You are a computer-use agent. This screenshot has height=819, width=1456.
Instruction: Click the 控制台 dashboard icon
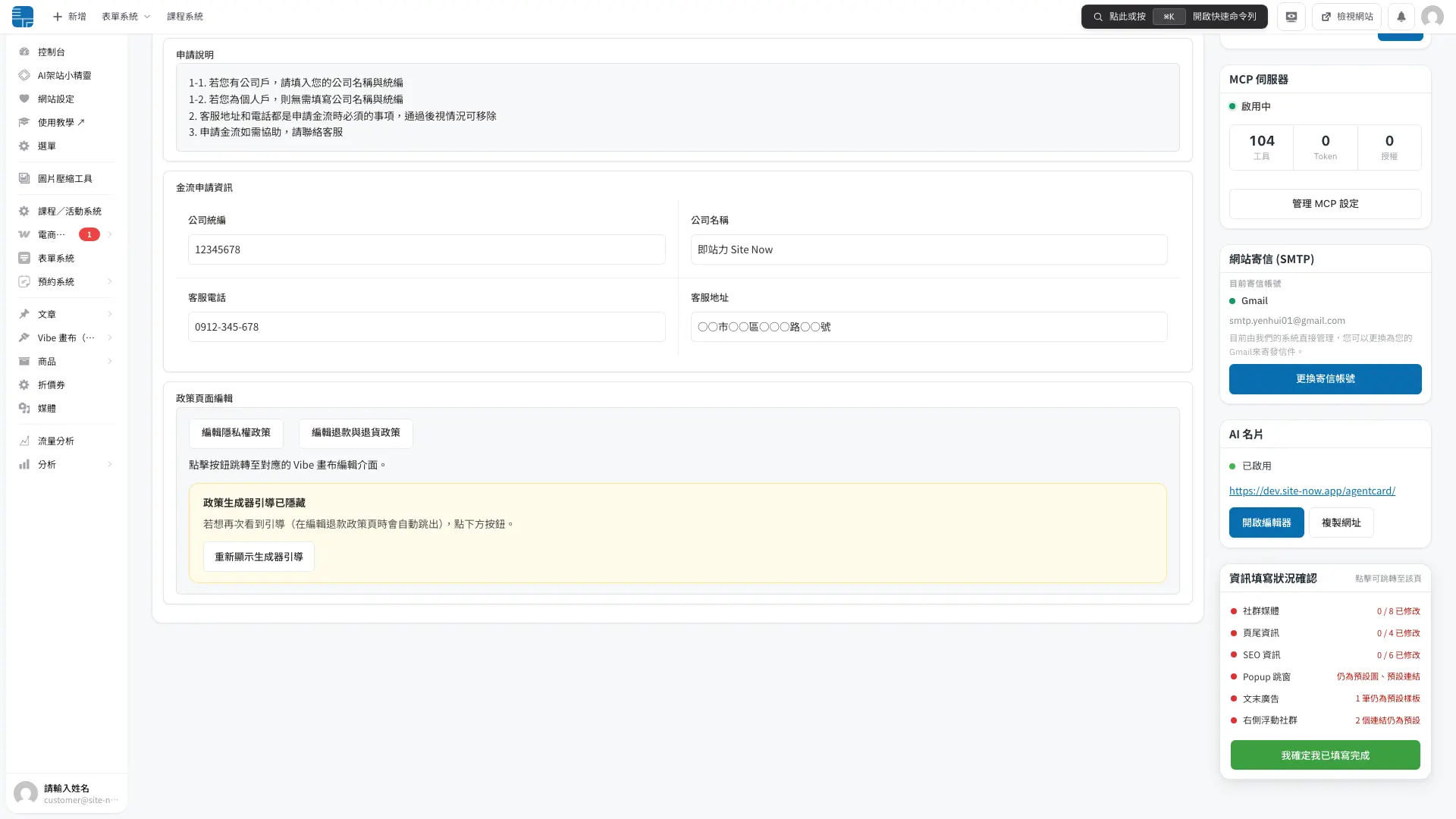click(x=24, y=52)
